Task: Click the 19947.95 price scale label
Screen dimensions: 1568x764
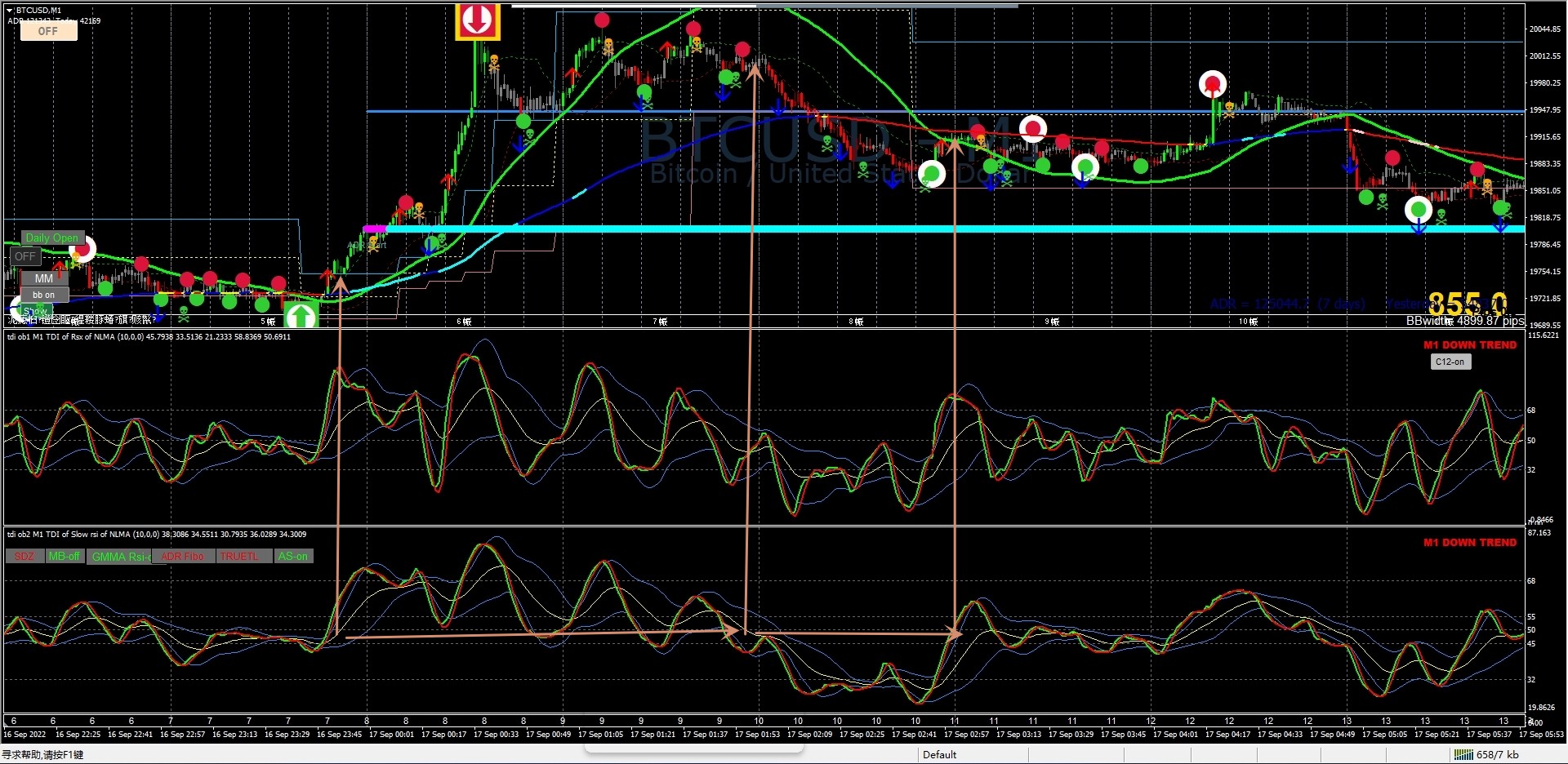Action: tap(1545, 110)
